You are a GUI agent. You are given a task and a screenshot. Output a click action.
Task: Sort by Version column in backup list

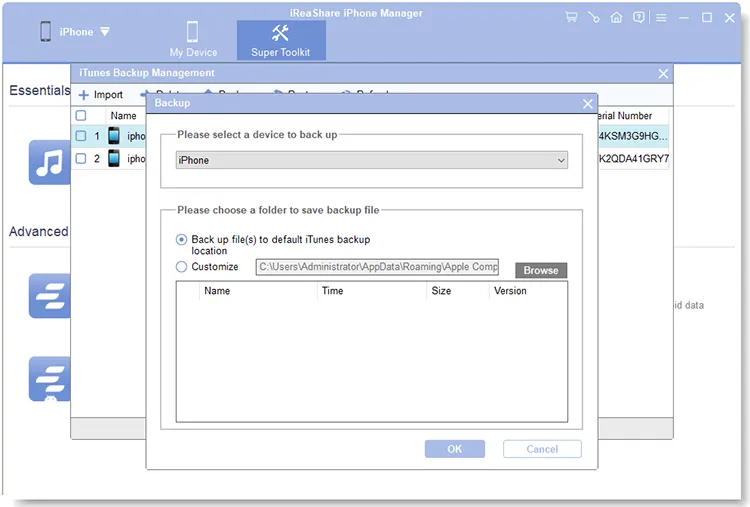click(x=528, y=291)
